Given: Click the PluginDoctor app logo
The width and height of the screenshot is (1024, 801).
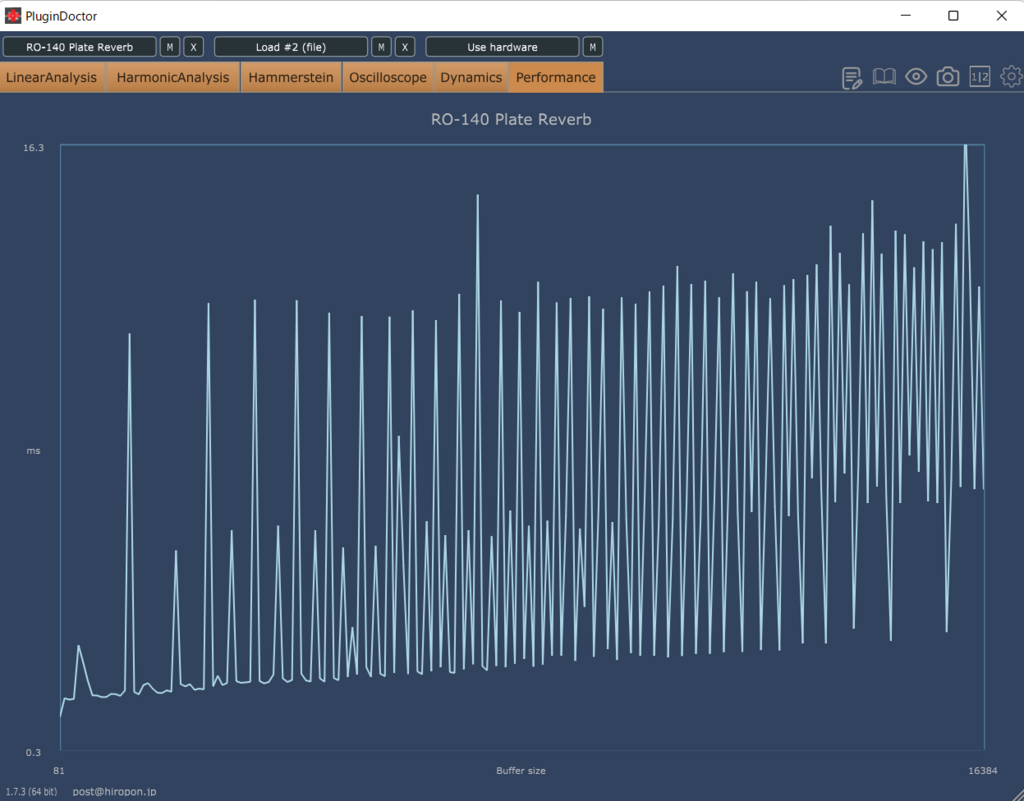Looking at the screenshot, I should (x=12, y=15).
